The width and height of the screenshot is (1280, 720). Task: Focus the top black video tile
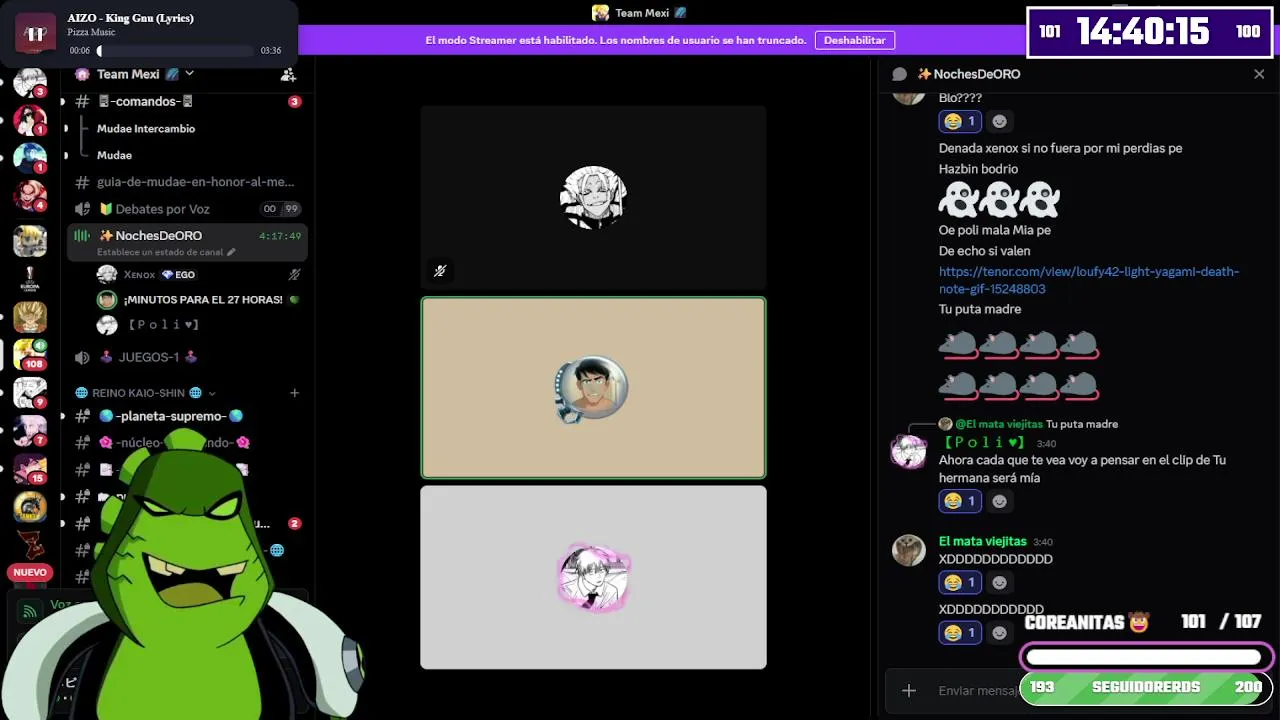[x=593, y=197]
